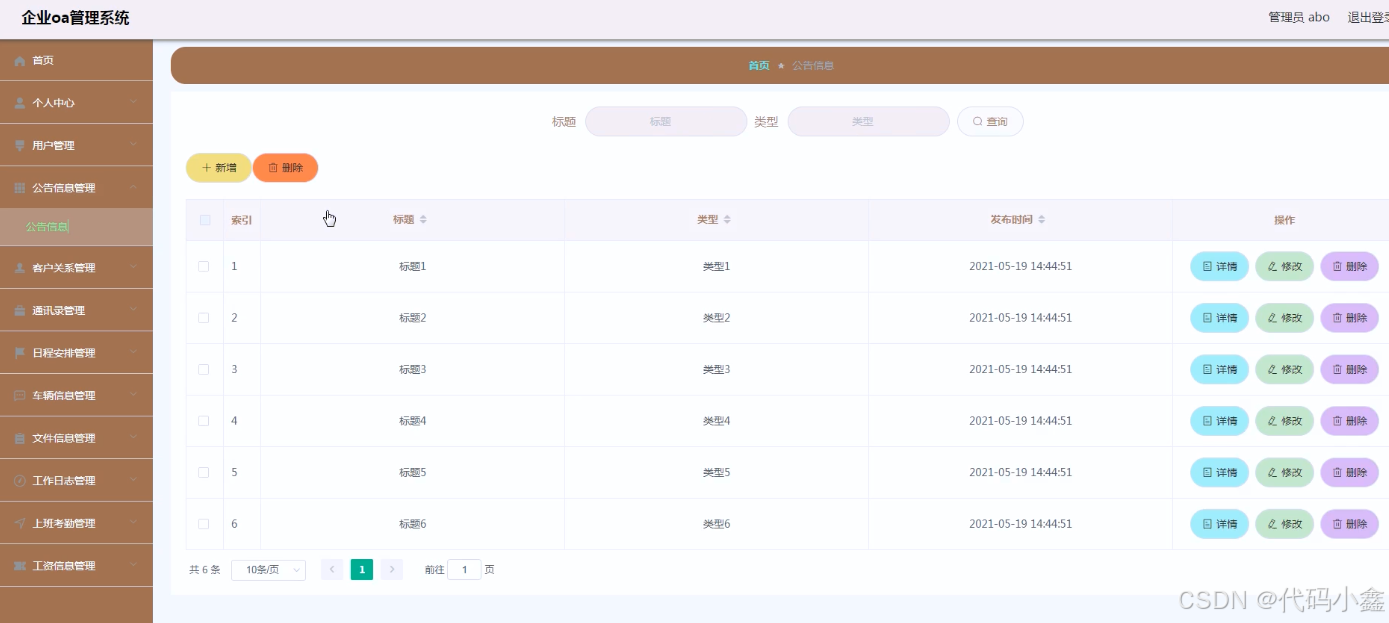Click the orange 删除 batch delete button
The width and height of the screenshot is (1389, 623).
pos(285,168)
